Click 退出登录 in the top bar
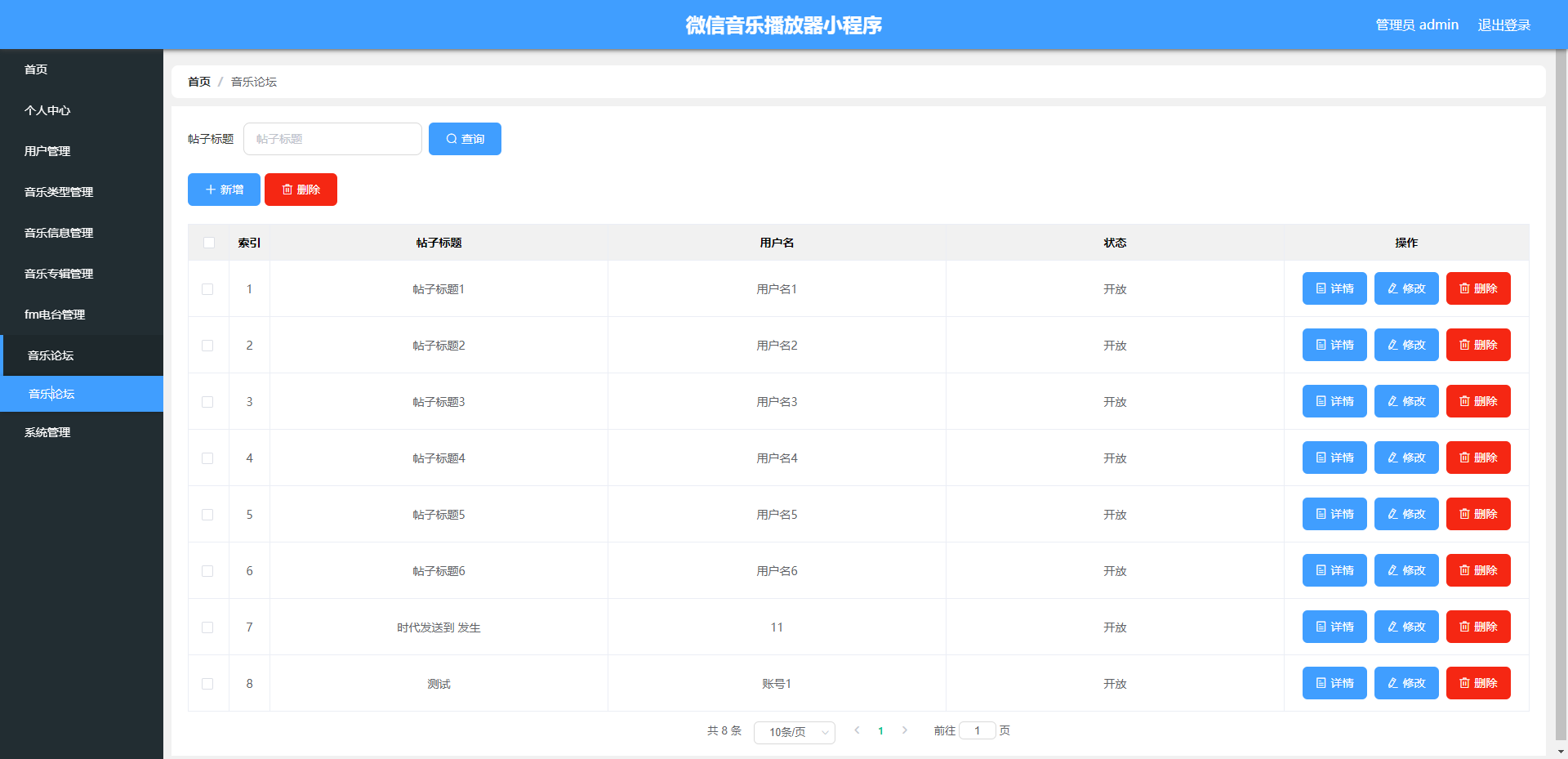 point(1503,25)
